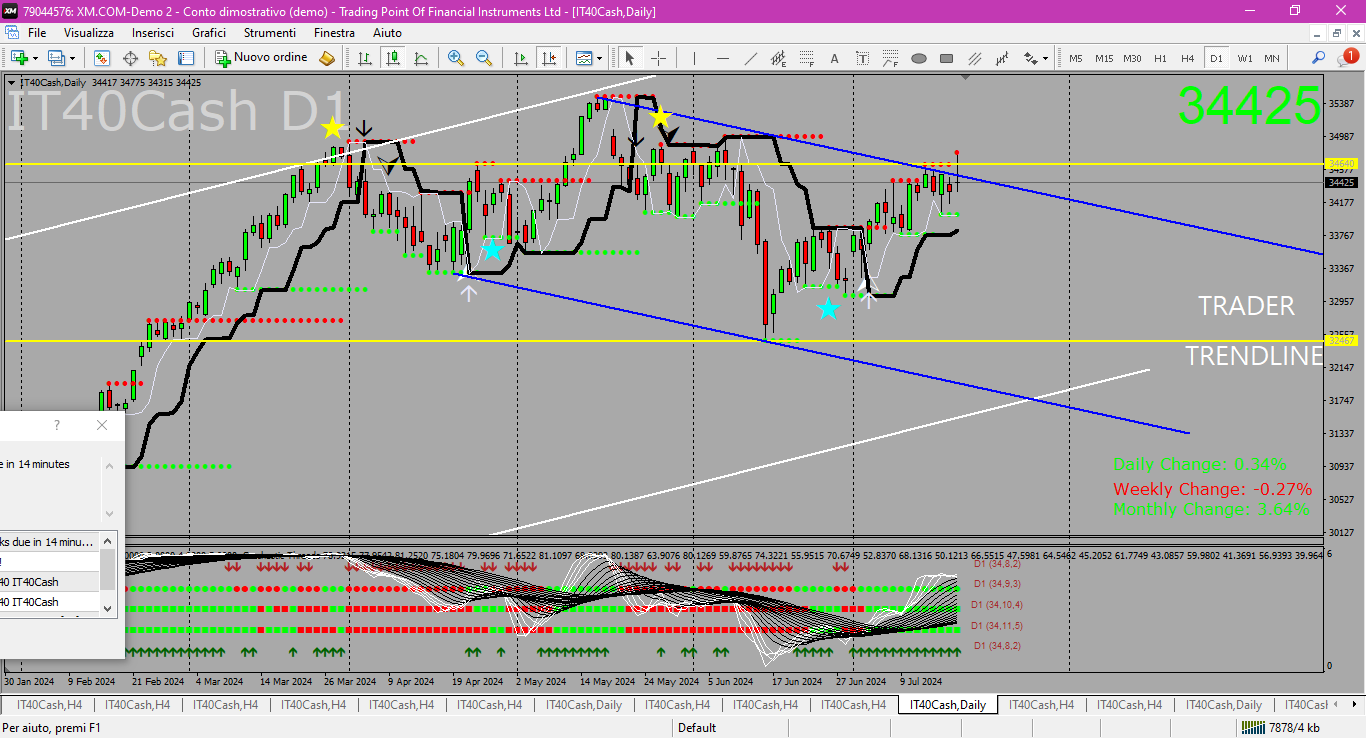1366x738 pixels.
Task: Select the M30 timeframe button
Action: click(x=1132, y=58)
